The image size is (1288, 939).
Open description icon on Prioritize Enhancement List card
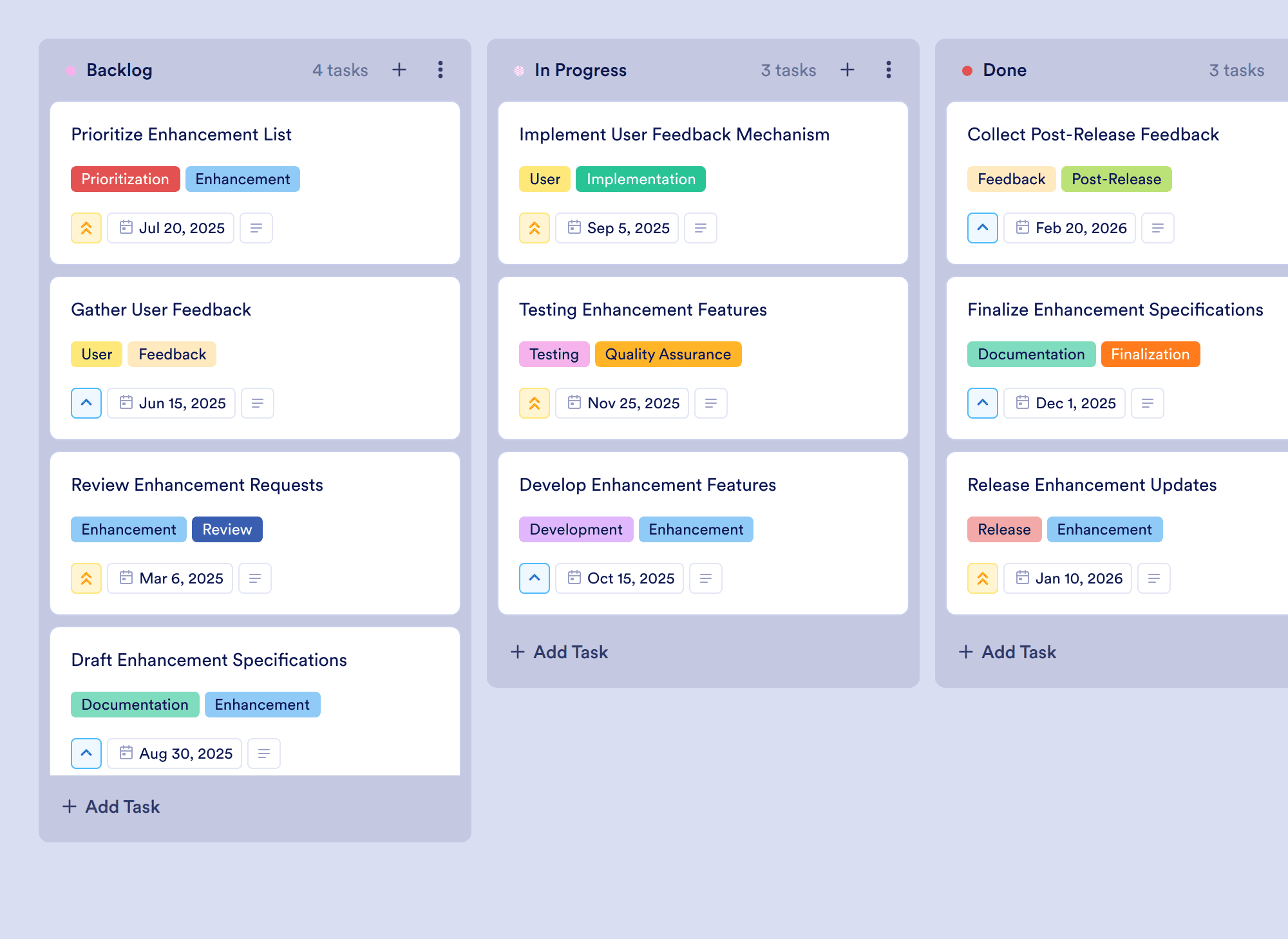256,228
